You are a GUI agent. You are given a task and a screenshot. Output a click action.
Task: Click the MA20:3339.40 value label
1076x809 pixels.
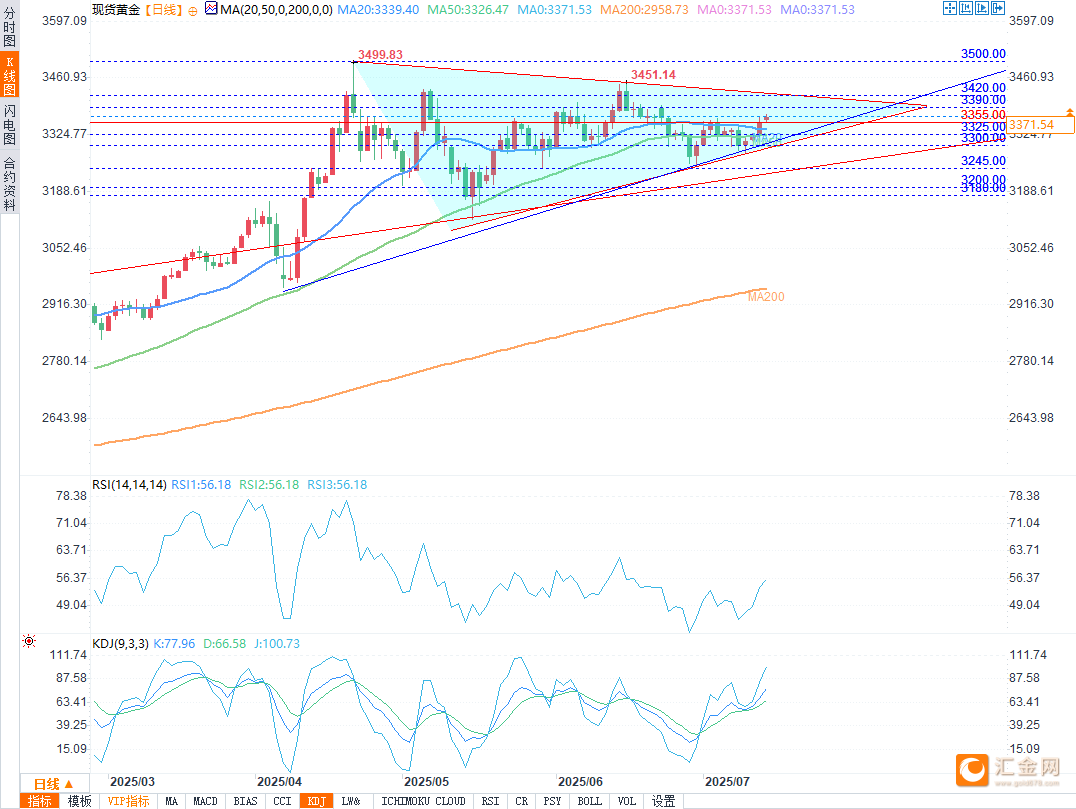(x=378, y=10)
